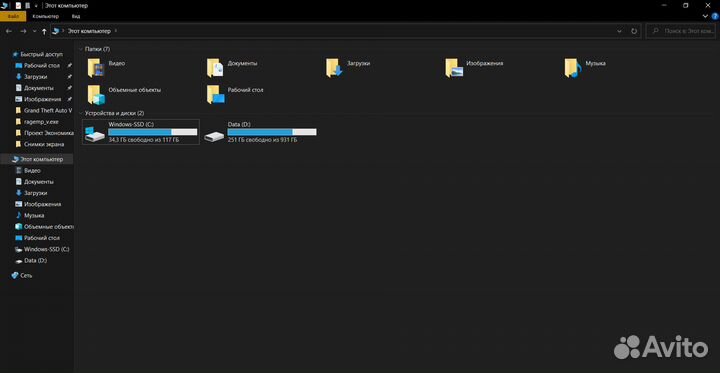
Task: Open Музыка in the sidebar
Action: point(30,215)
